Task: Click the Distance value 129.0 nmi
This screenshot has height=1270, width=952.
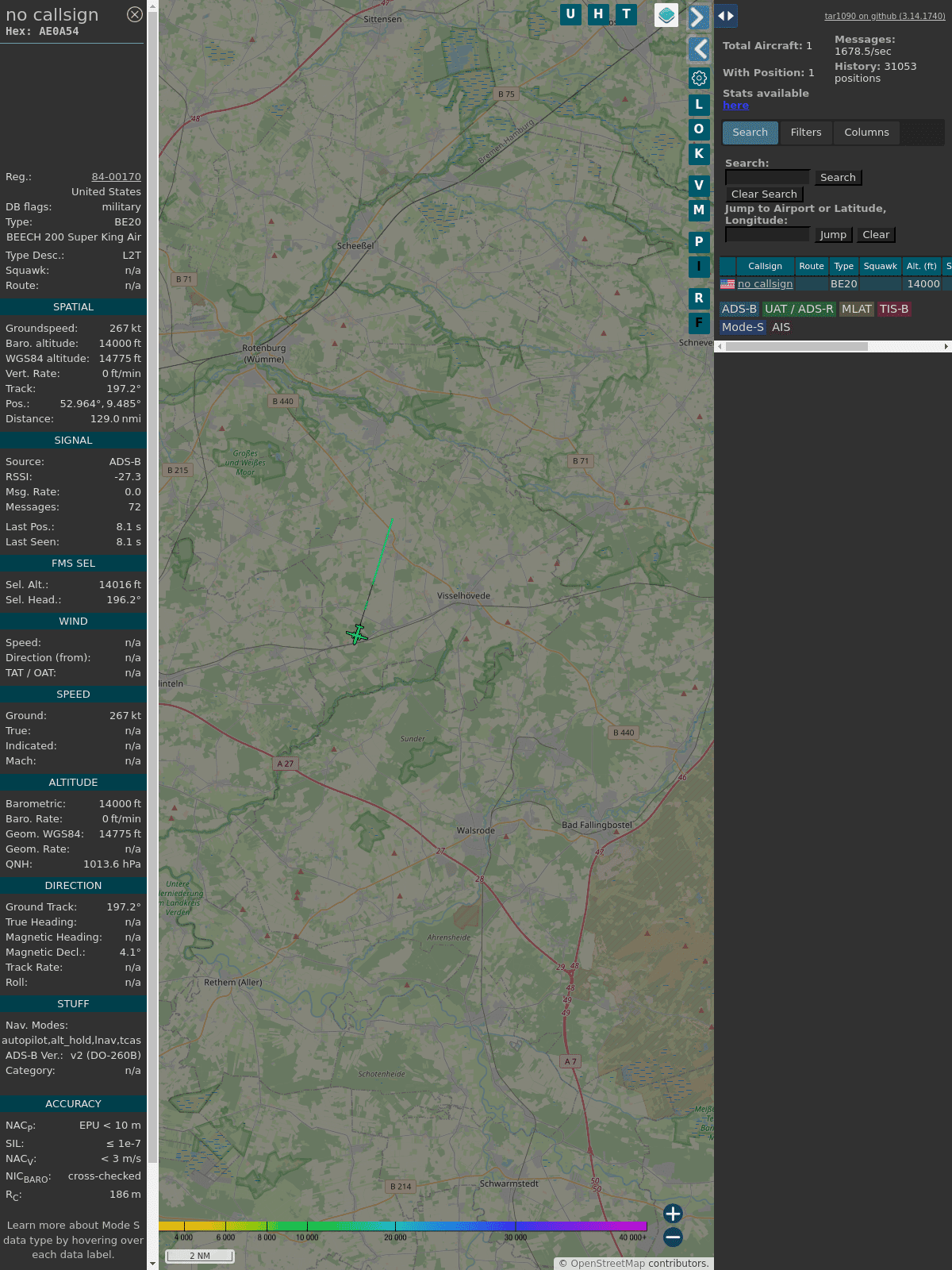Action: [116, 419]
